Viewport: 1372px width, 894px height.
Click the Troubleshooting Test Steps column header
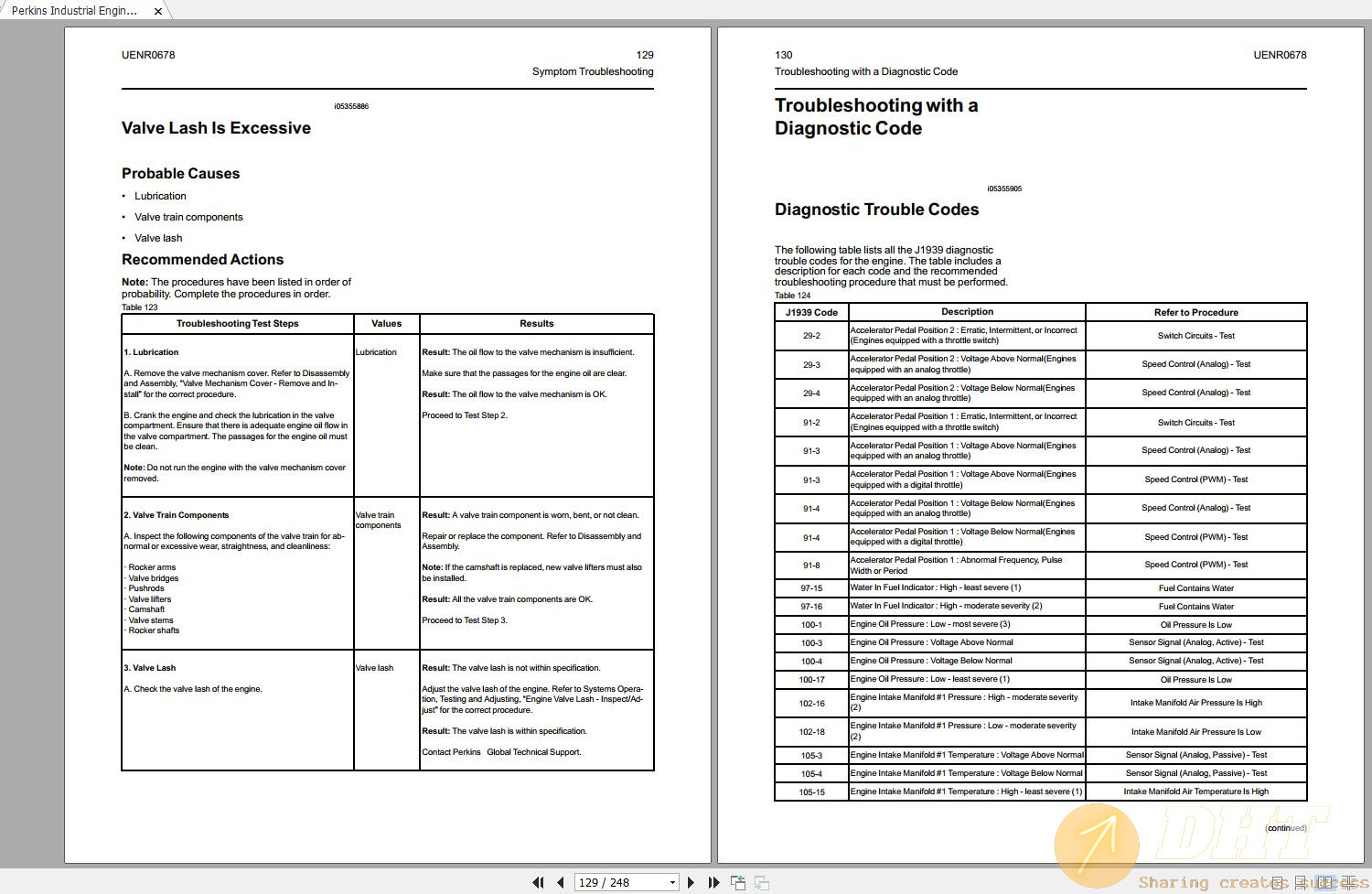238,323
